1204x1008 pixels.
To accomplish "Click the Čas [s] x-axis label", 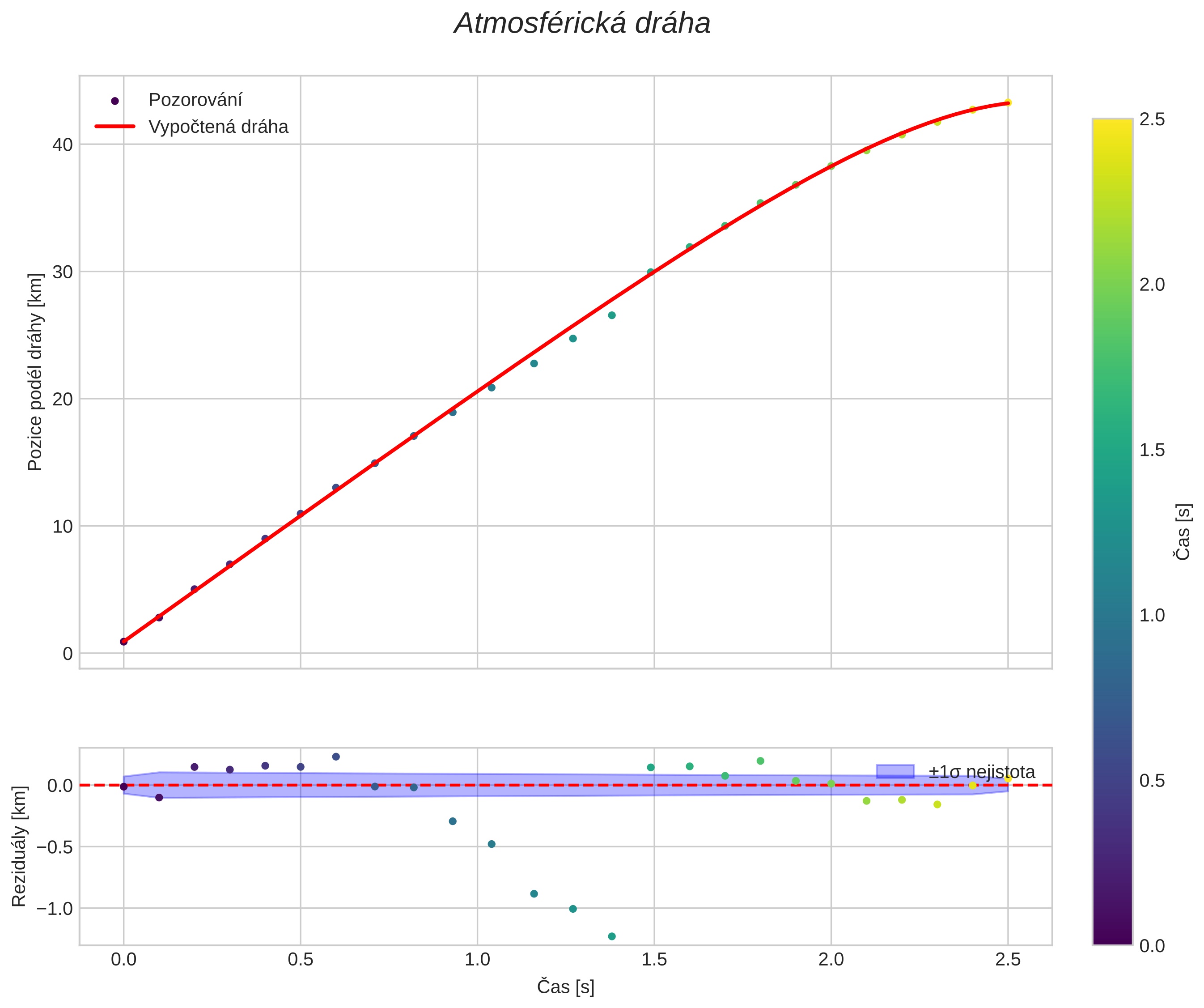I will point(565,987).
